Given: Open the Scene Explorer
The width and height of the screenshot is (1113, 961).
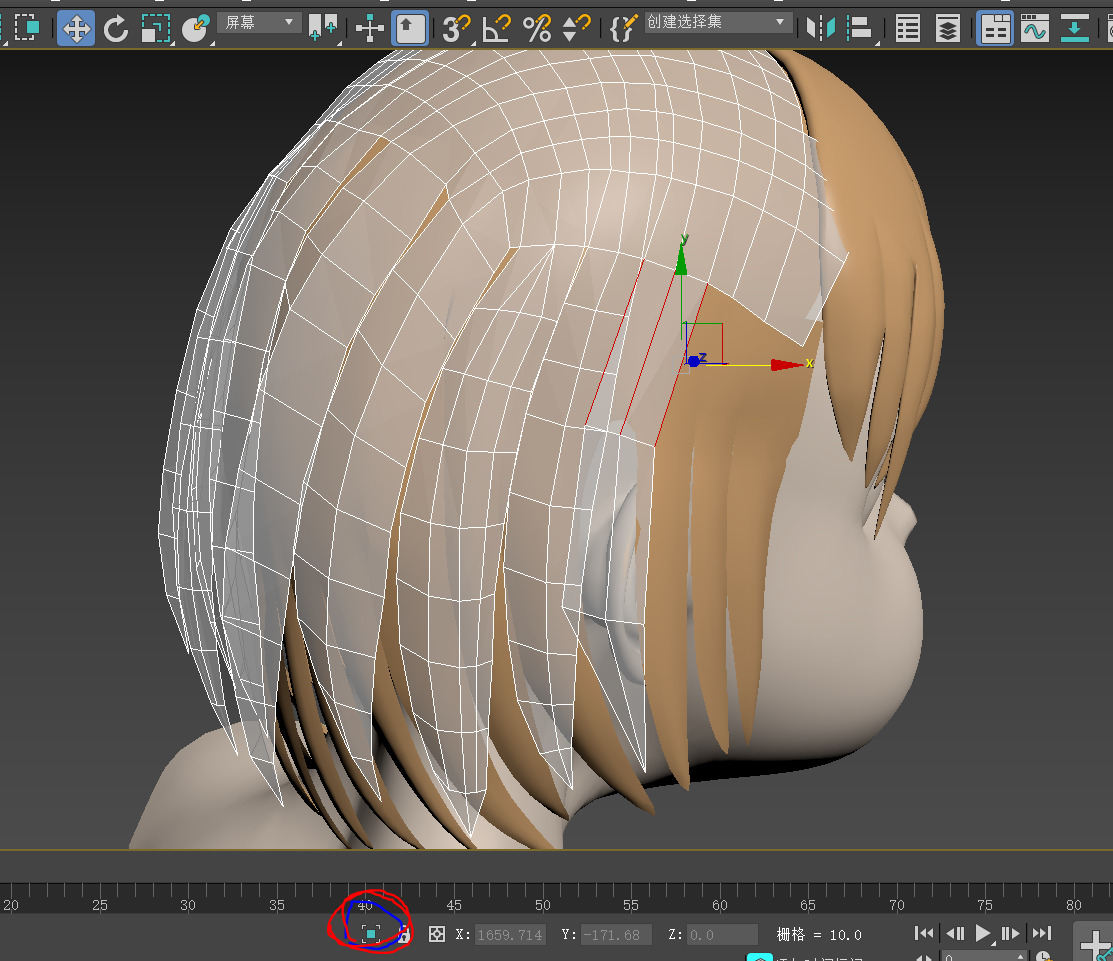Looking at the screenshot, I should (906, 28).
